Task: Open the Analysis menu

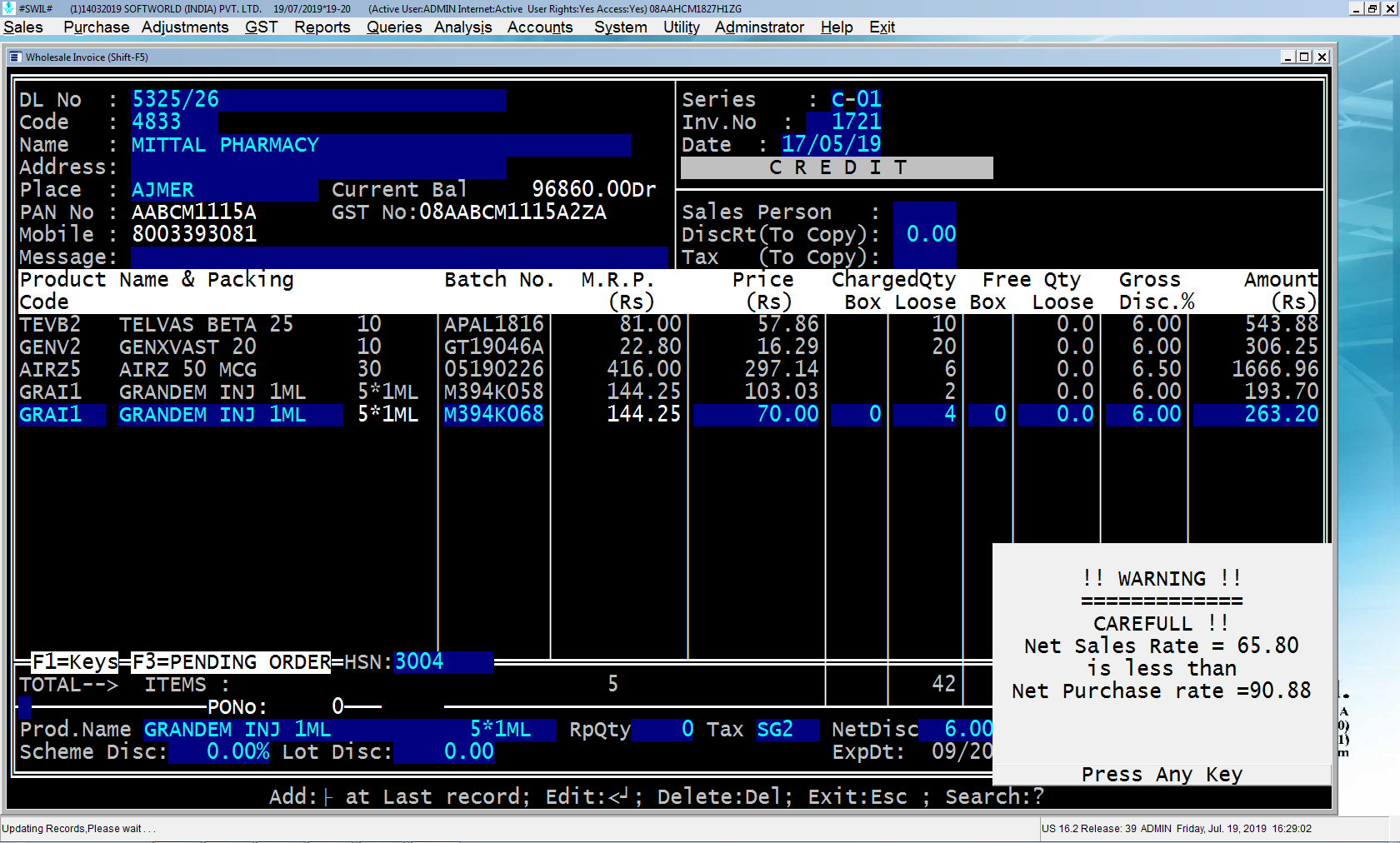Action: (462, 27)
